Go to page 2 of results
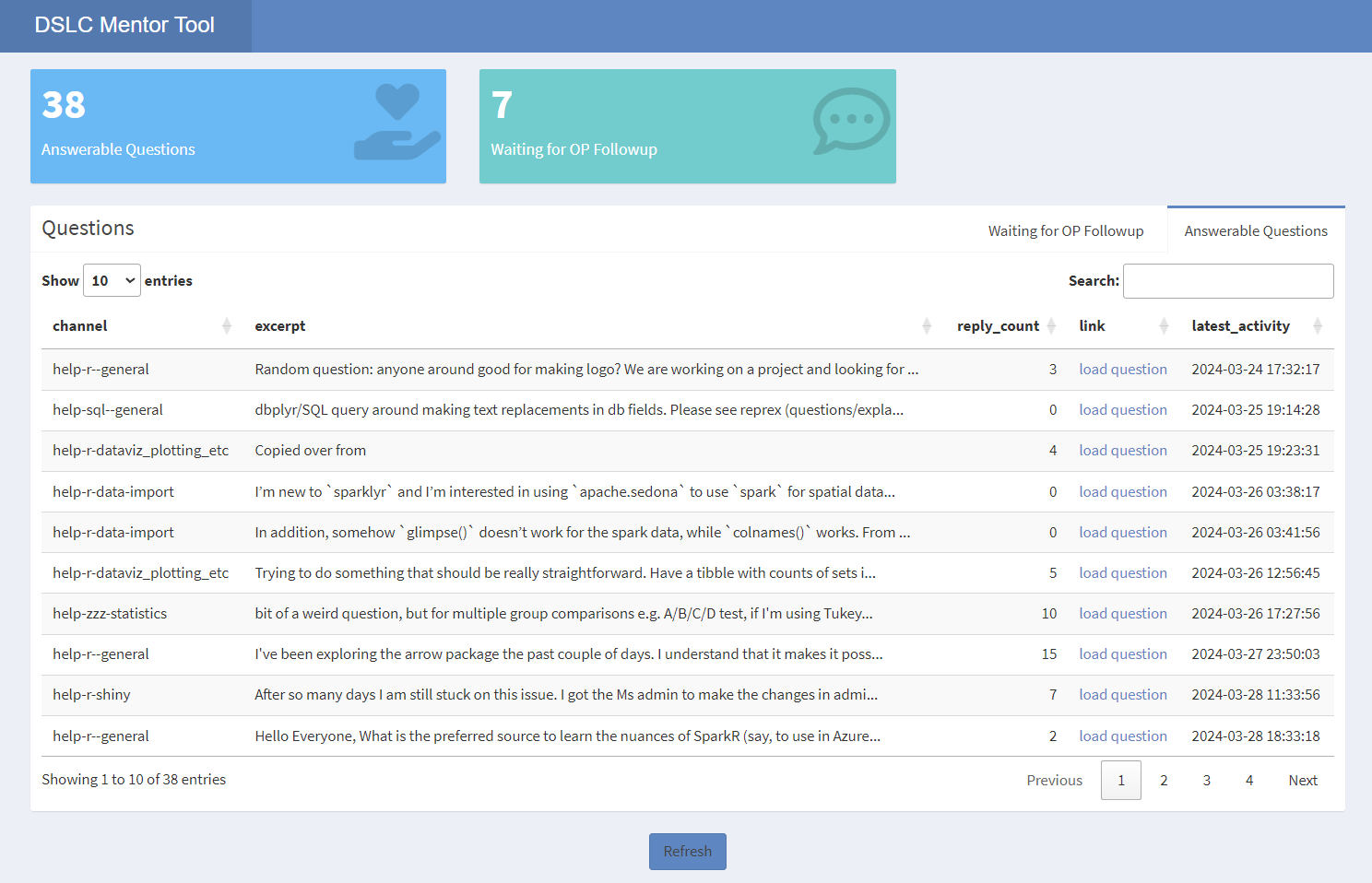 tap(1164, 781)
